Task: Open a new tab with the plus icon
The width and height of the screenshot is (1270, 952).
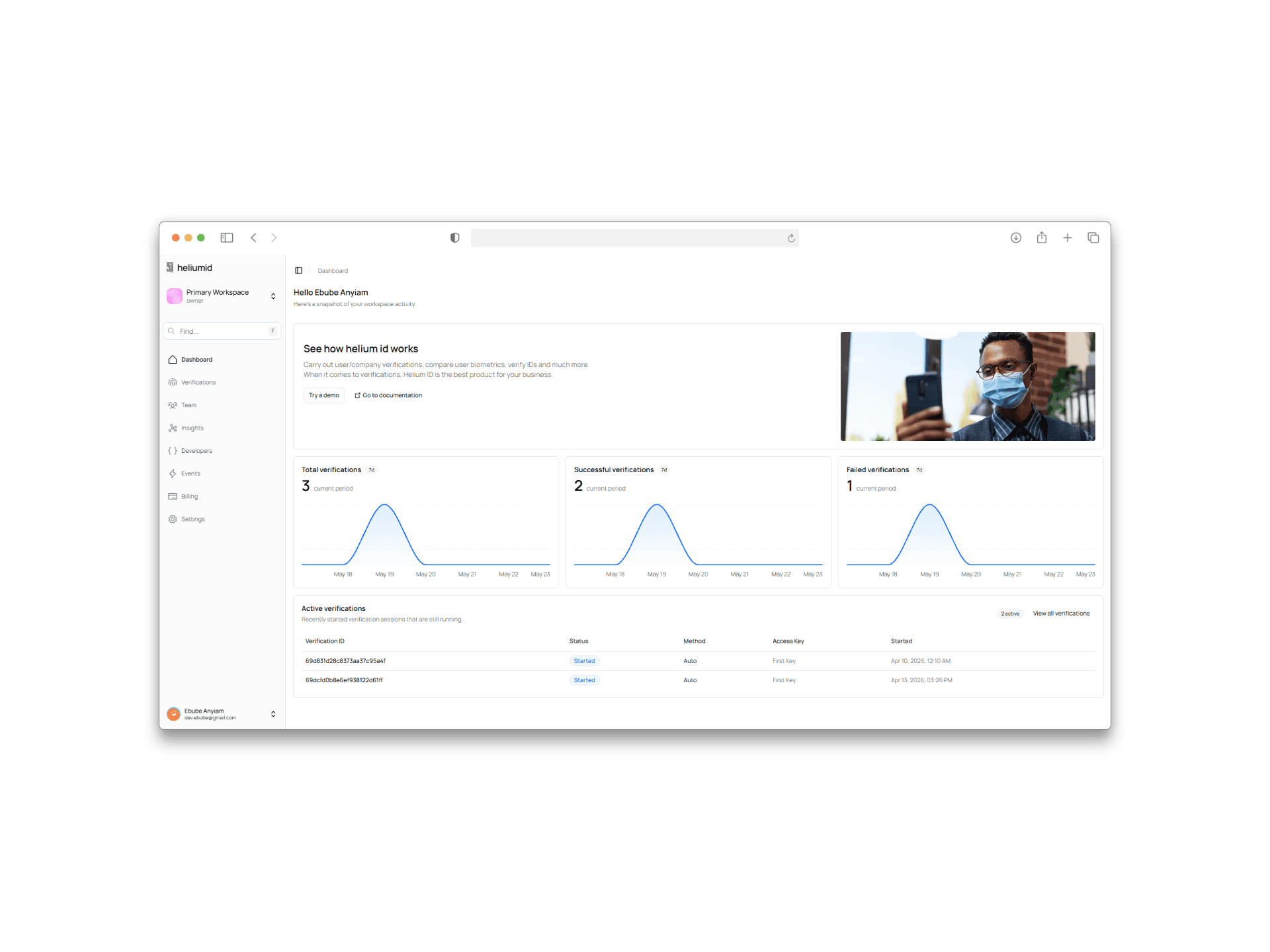Action: pos(1067,238)
